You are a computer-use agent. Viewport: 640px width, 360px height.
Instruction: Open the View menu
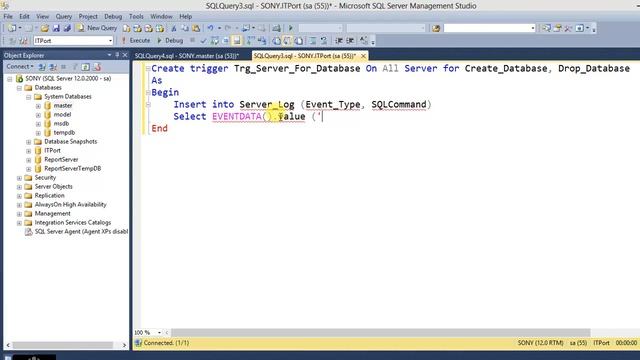[x=42, y=17]
